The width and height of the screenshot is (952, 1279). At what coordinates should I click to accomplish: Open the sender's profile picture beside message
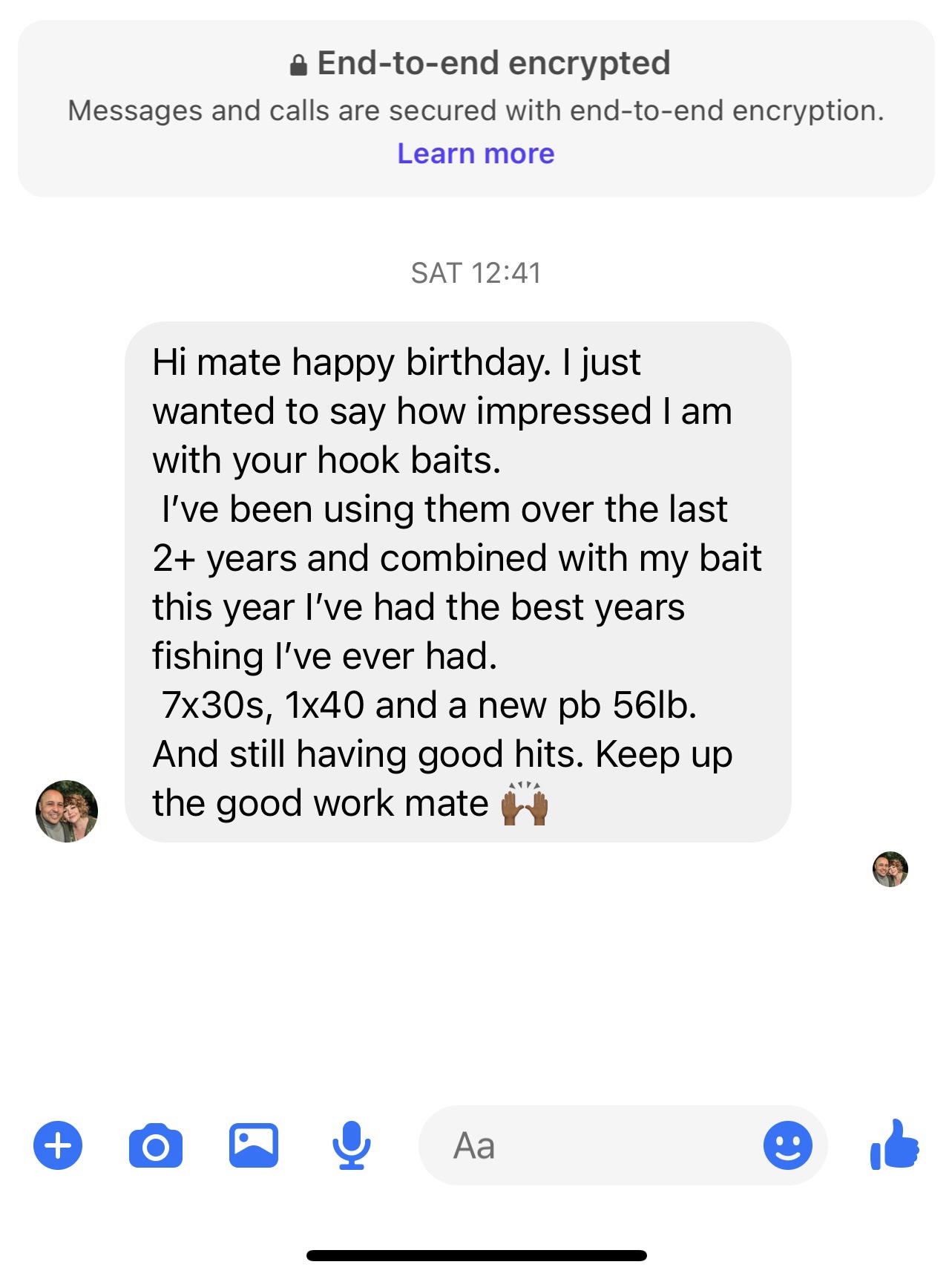(x=67, y=811)
